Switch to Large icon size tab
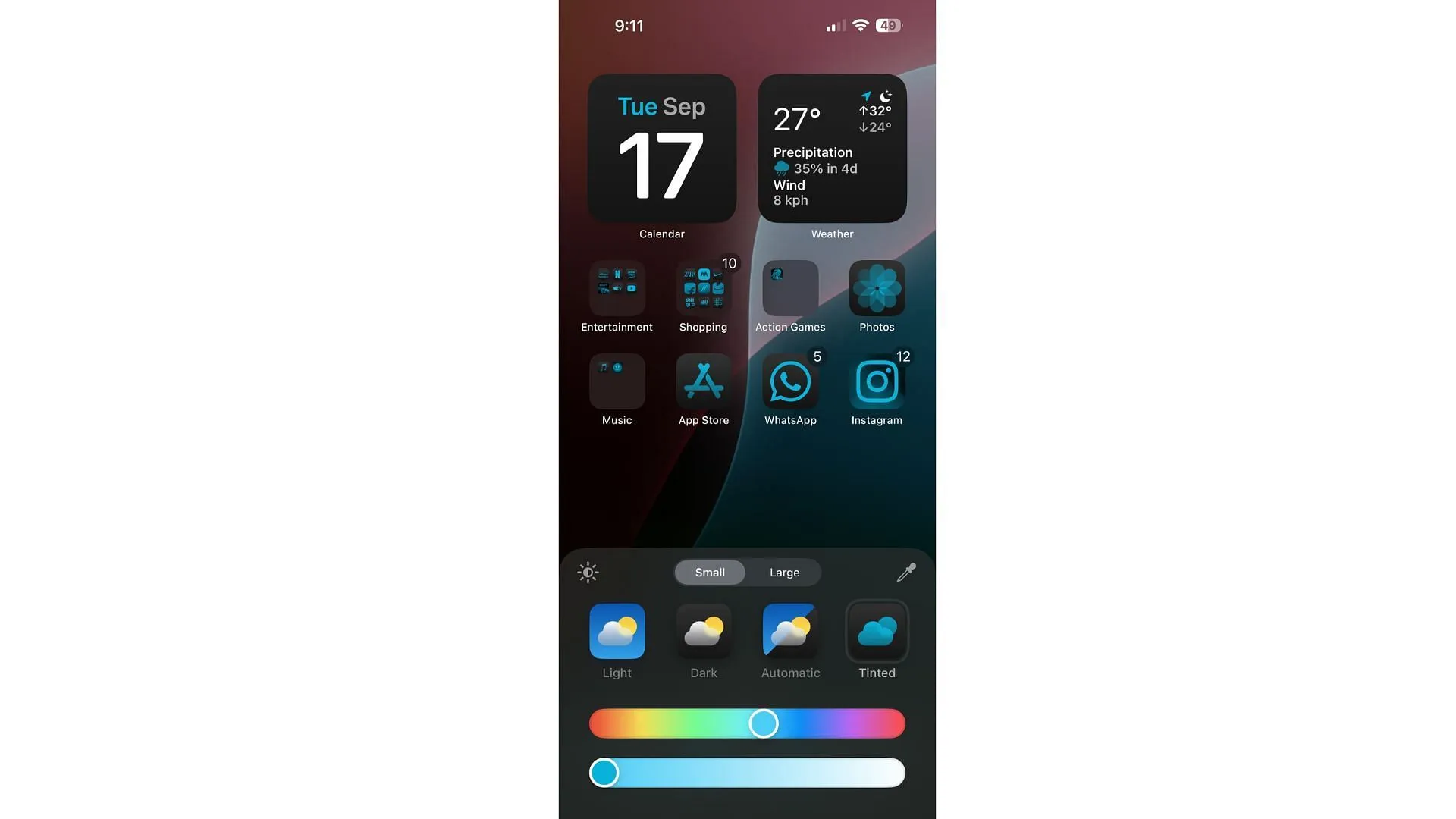 784,572
